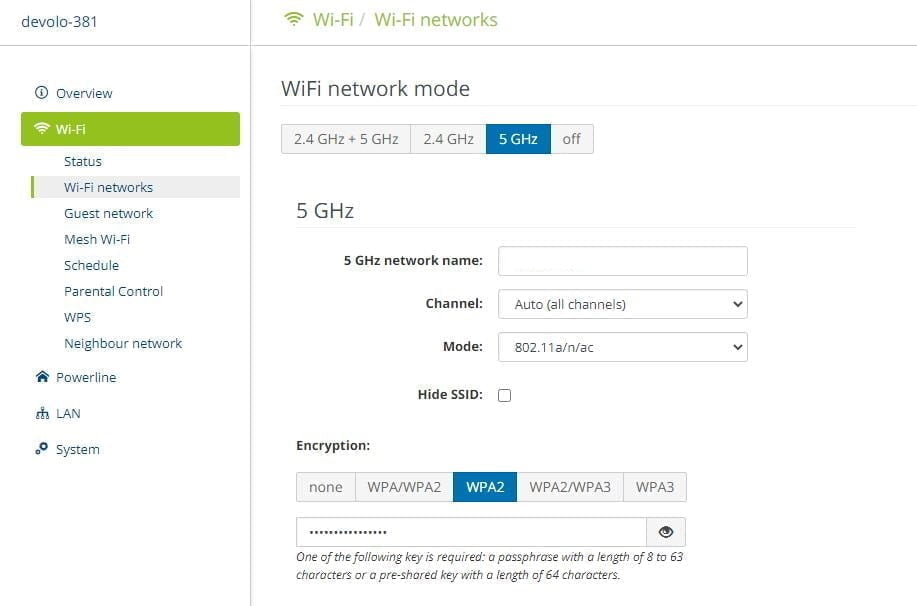The image size is (917, 606).
Task: Set encryption to none
Action: pyautogui.click(x=325, y=487)
